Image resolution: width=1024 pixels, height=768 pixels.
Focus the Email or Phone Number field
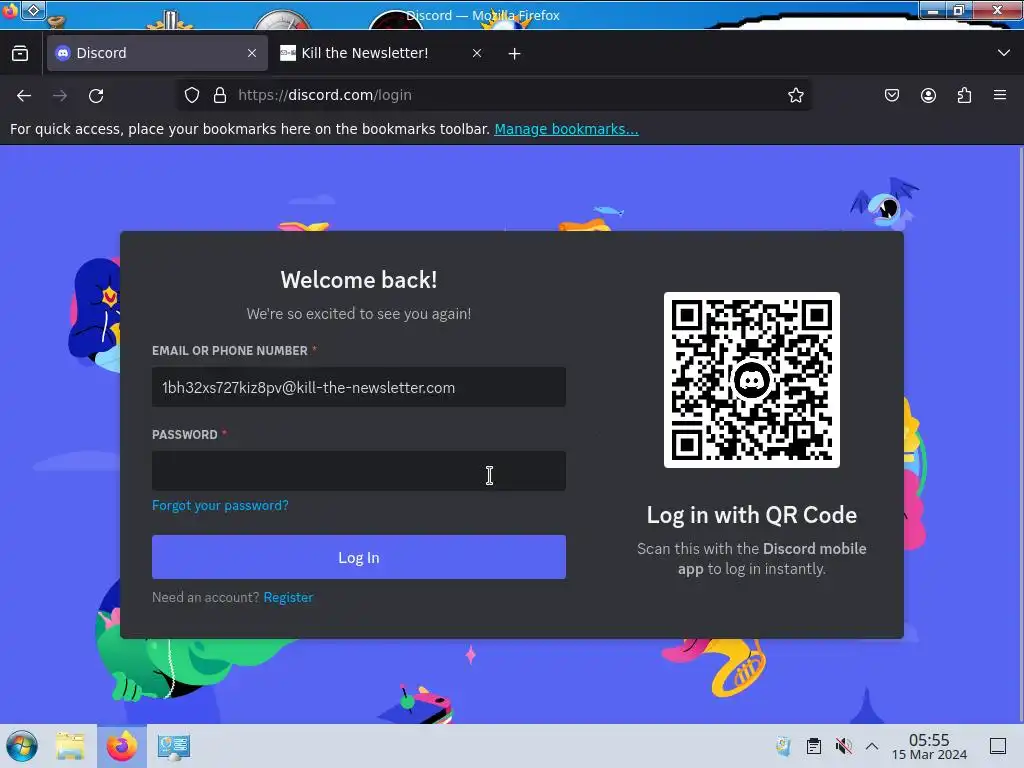click(359, 387)
